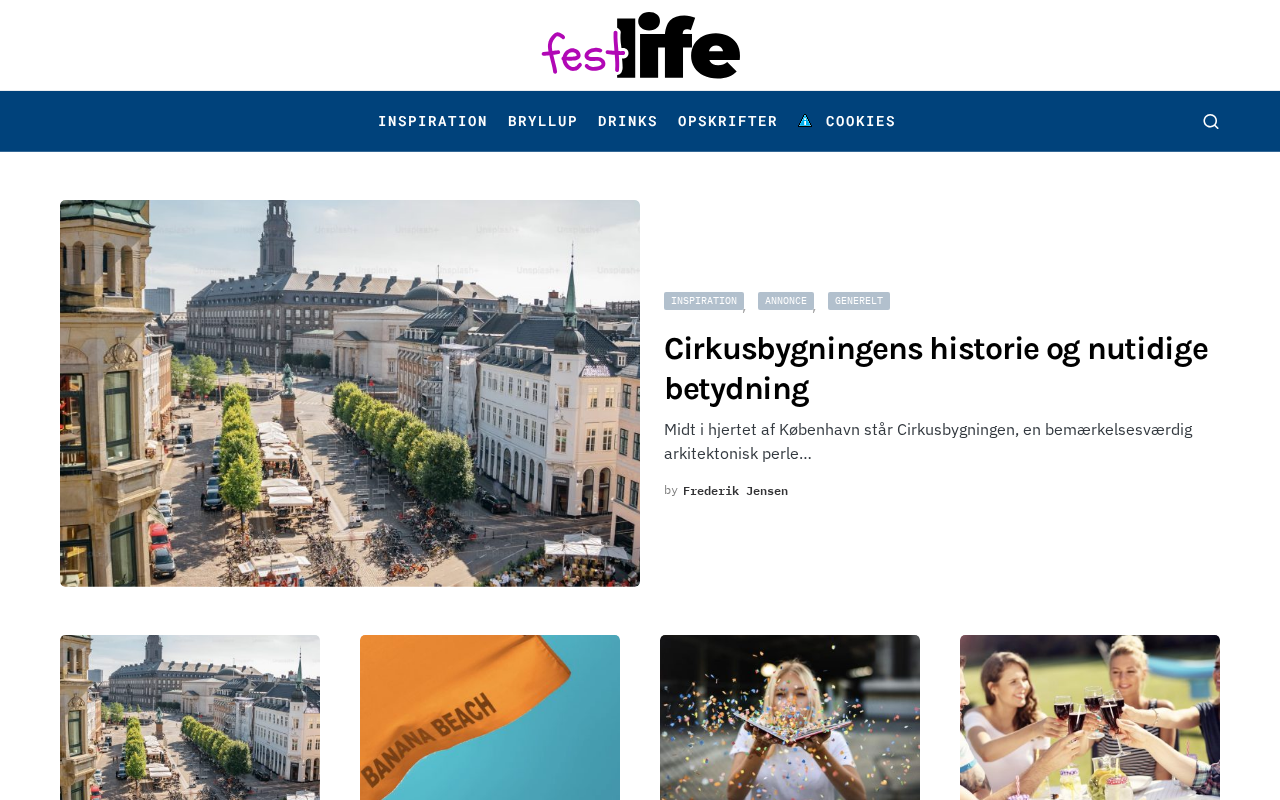
Task: Go to the Drinks section
Action: pyautogui.click(x=628, y=121)
